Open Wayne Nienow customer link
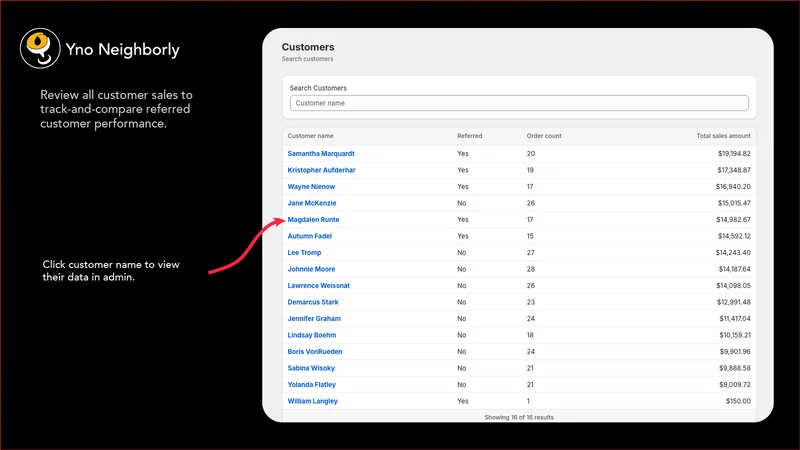 tap(311, 187)
